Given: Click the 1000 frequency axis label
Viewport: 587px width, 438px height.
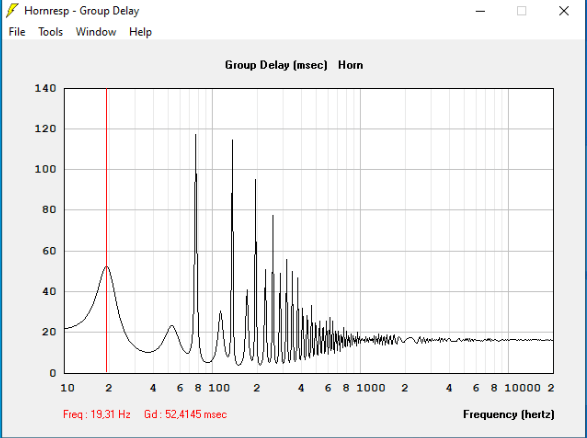Looking at the screenshot, I should pyautogui.click(x=371, y=388).
